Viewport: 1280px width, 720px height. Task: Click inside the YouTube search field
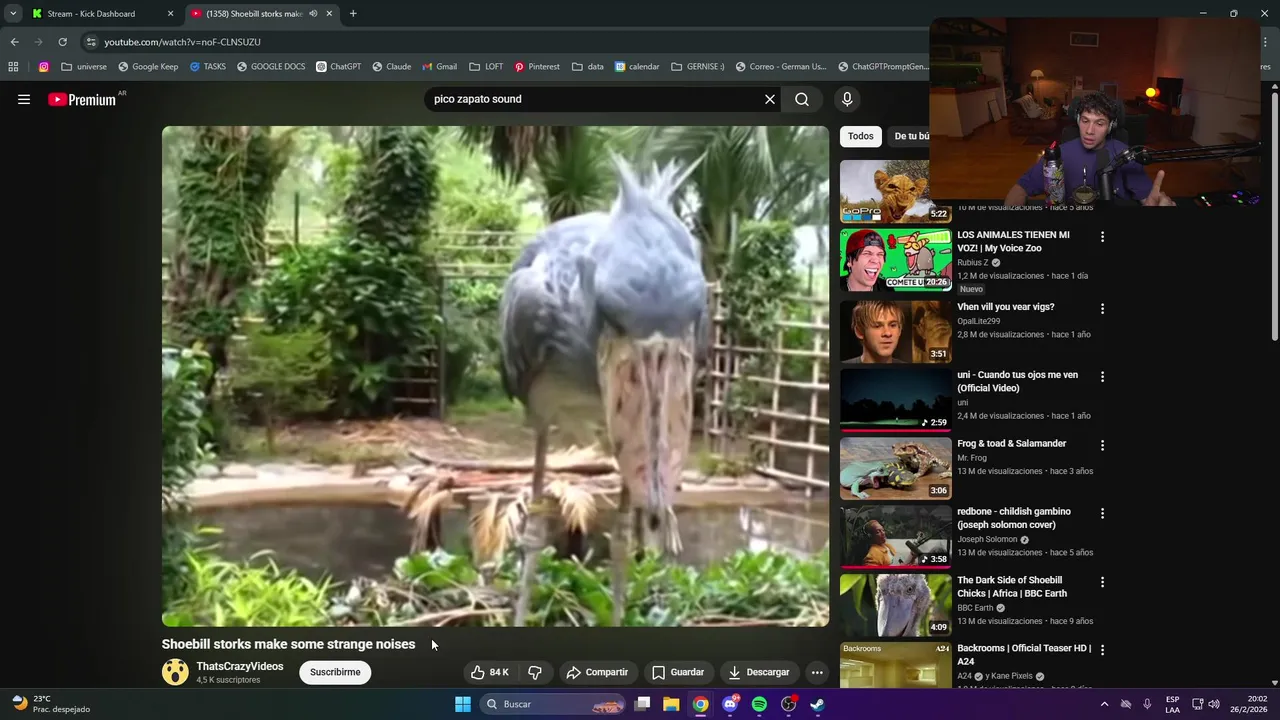click(x=595, y=99)
